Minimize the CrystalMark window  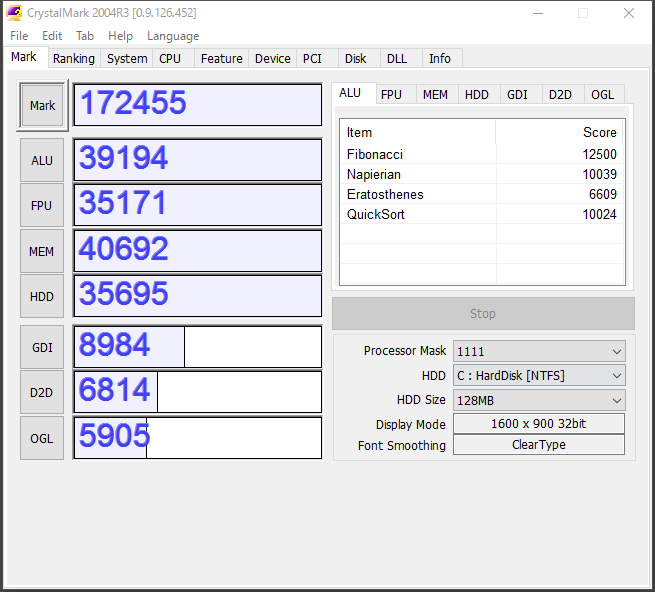pos(538,13)
